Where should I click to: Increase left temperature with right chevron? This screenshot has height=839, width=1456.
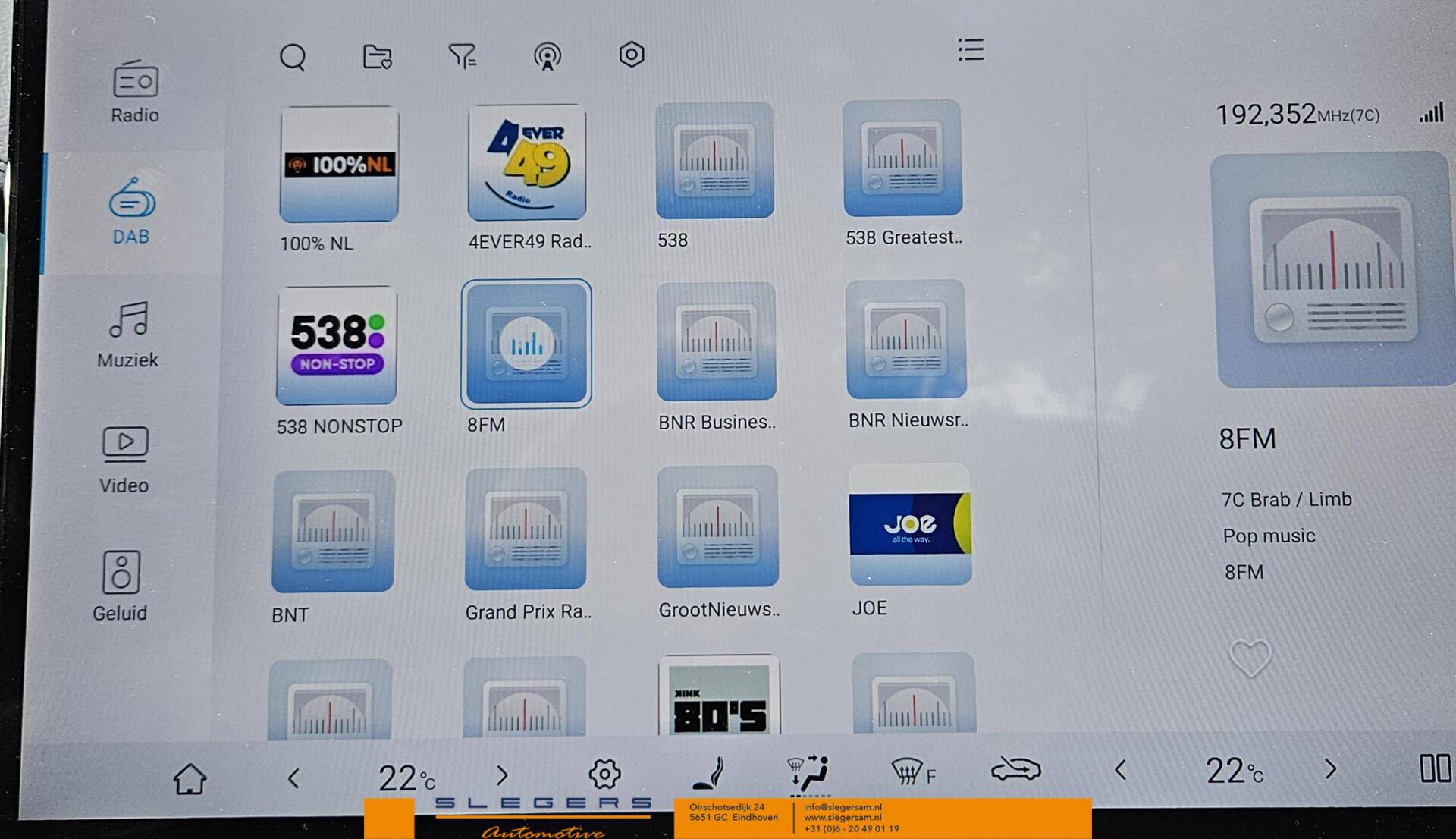501,775
